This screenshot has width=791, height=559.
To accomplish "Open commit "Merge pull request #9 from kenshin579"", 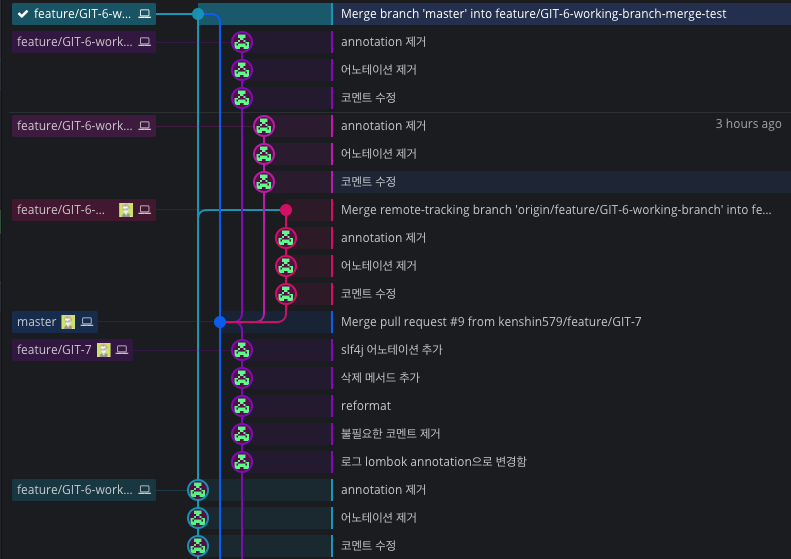I will tap(490, 322).
